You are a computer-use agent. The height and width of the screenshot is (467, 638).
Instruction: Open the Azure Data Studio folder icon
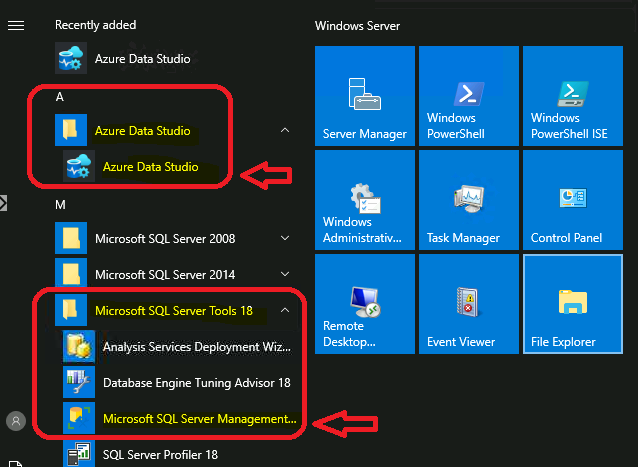71,130
